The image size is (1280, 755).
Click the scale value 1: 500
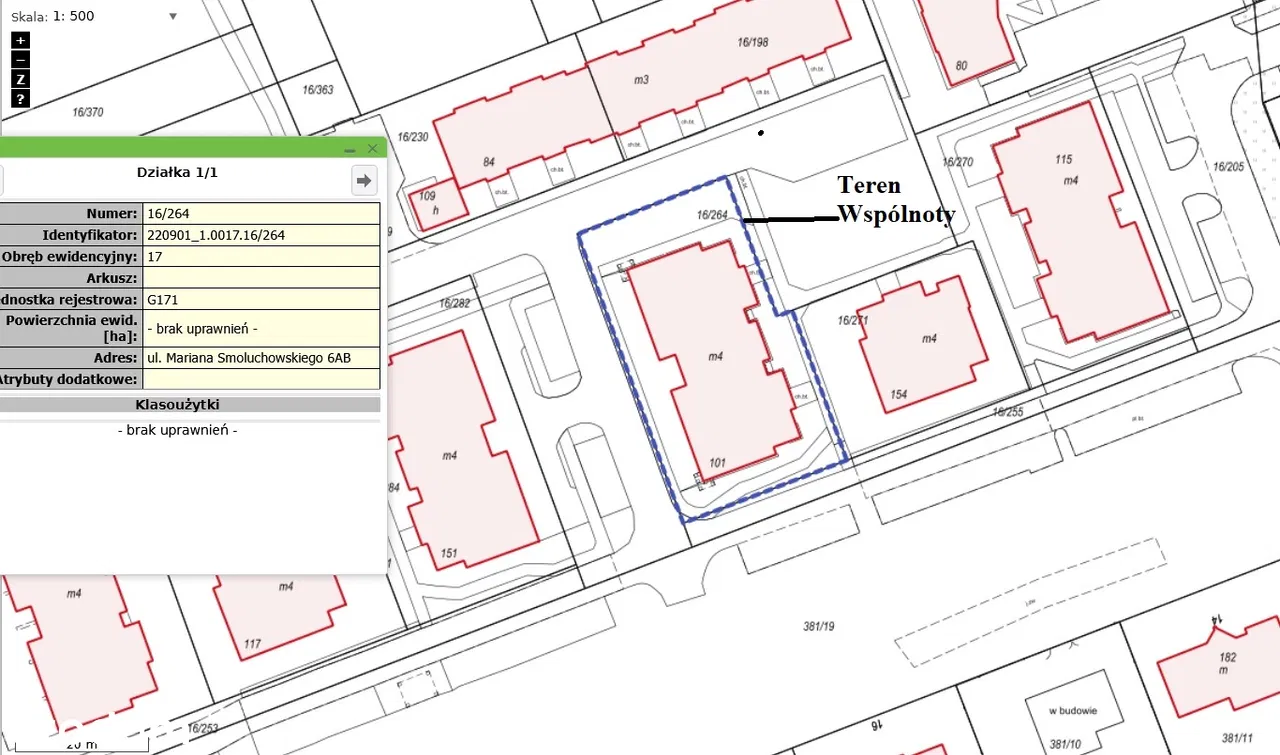tap(69, 16)
